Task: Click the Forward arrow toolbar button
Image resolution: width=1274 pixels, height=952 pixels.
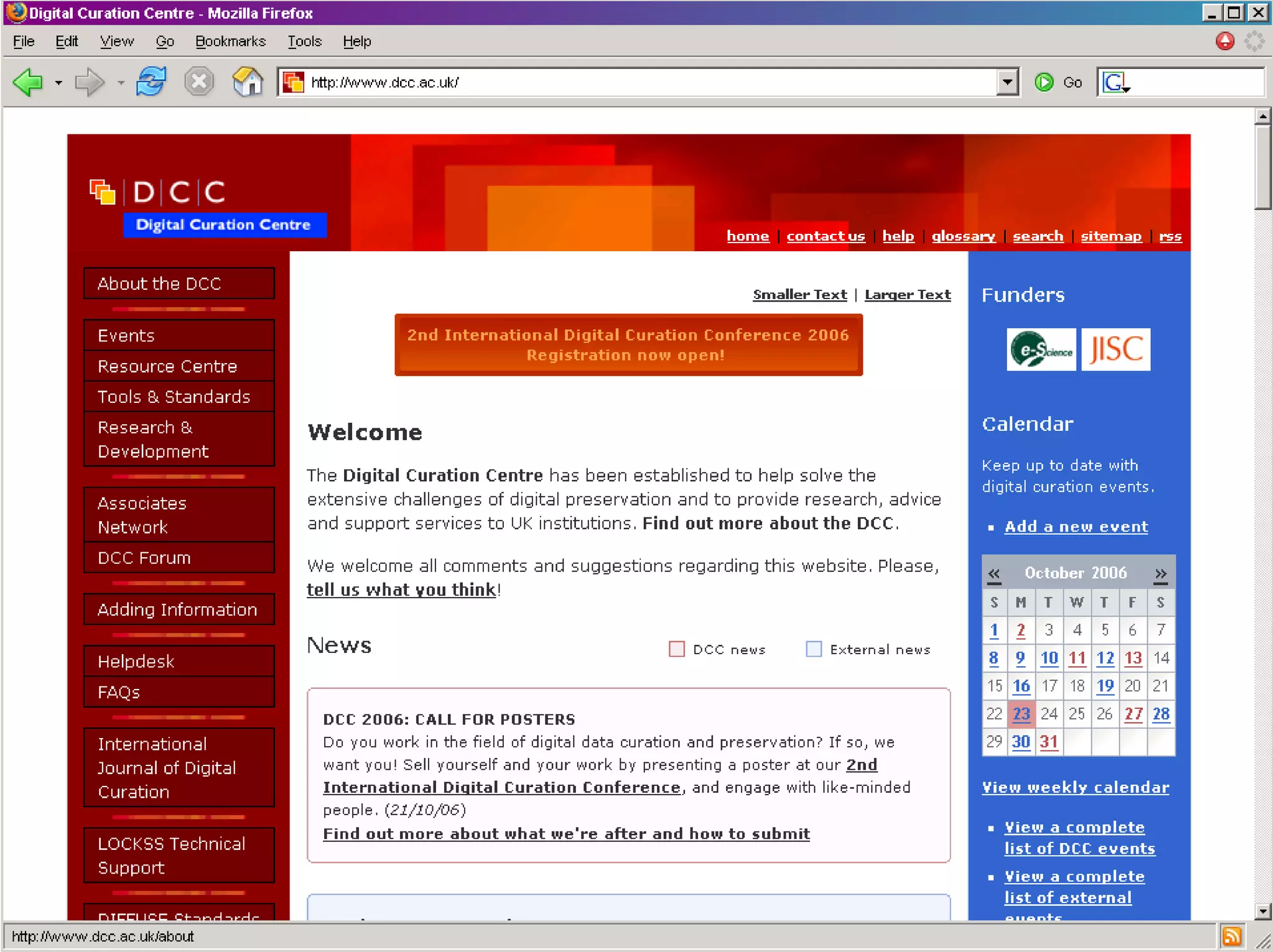Action: pyautogui.click(x=90, y=82)
